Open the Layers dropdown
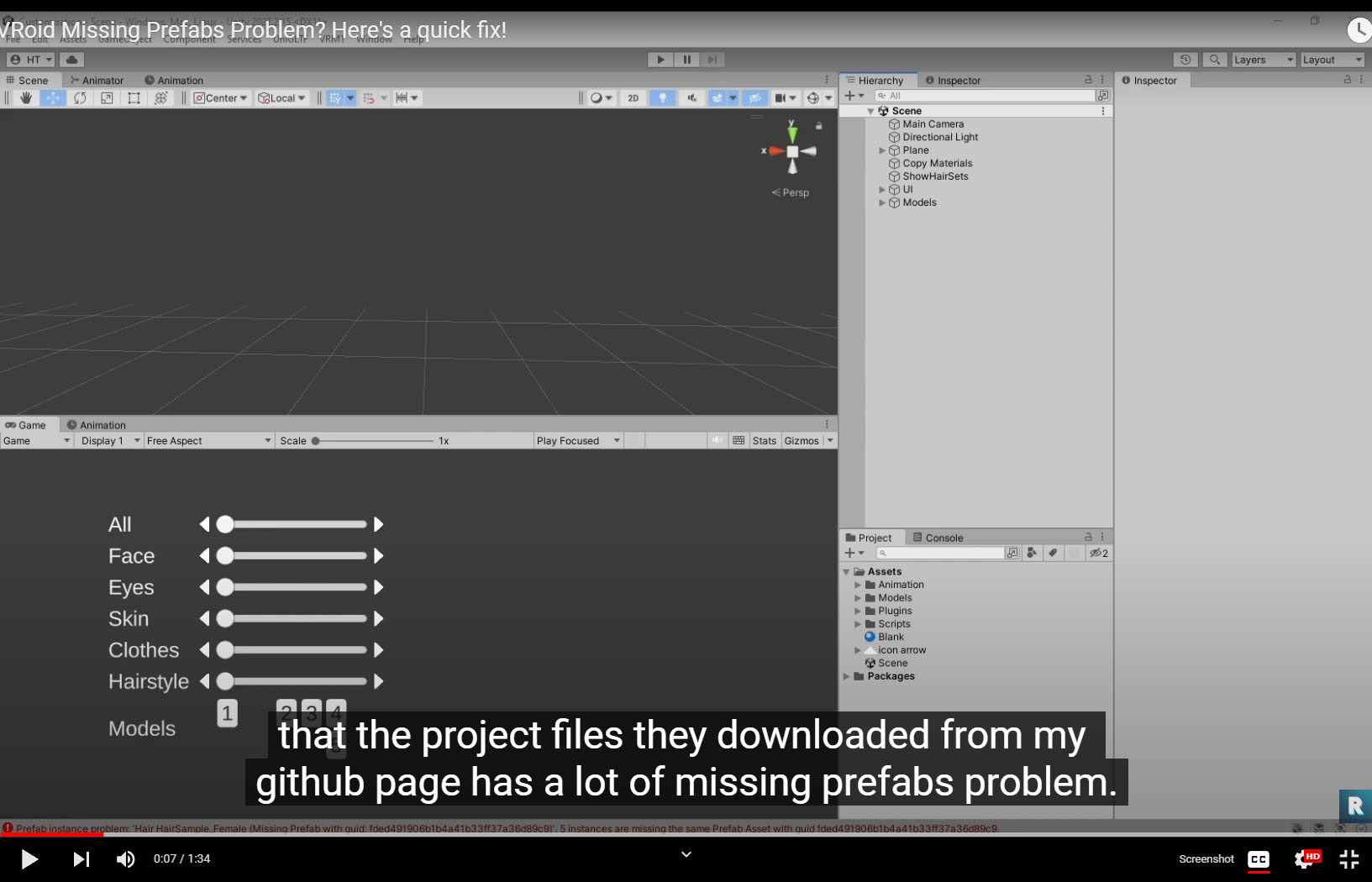Screen dimensions: 1372x882 click(1264, 60)
